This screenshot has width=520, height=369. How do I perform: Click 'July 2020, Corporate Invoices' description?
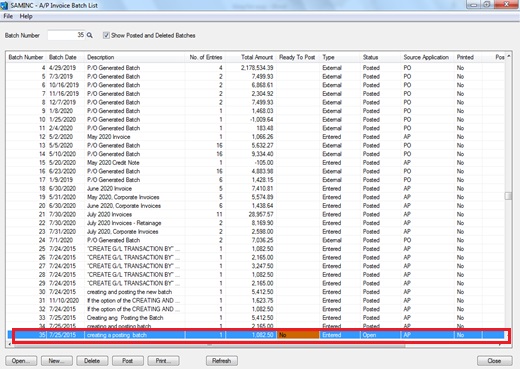click(x=123, y=232)
